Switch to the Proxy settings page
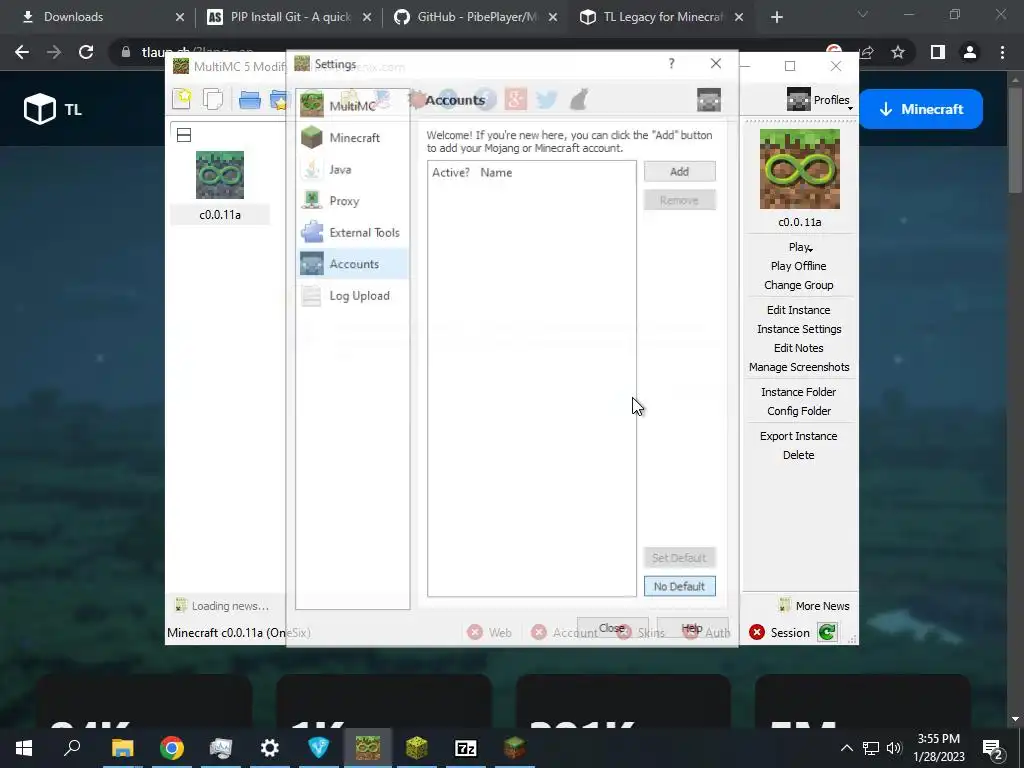This screenshot has width=1024, height=768. 353,201
